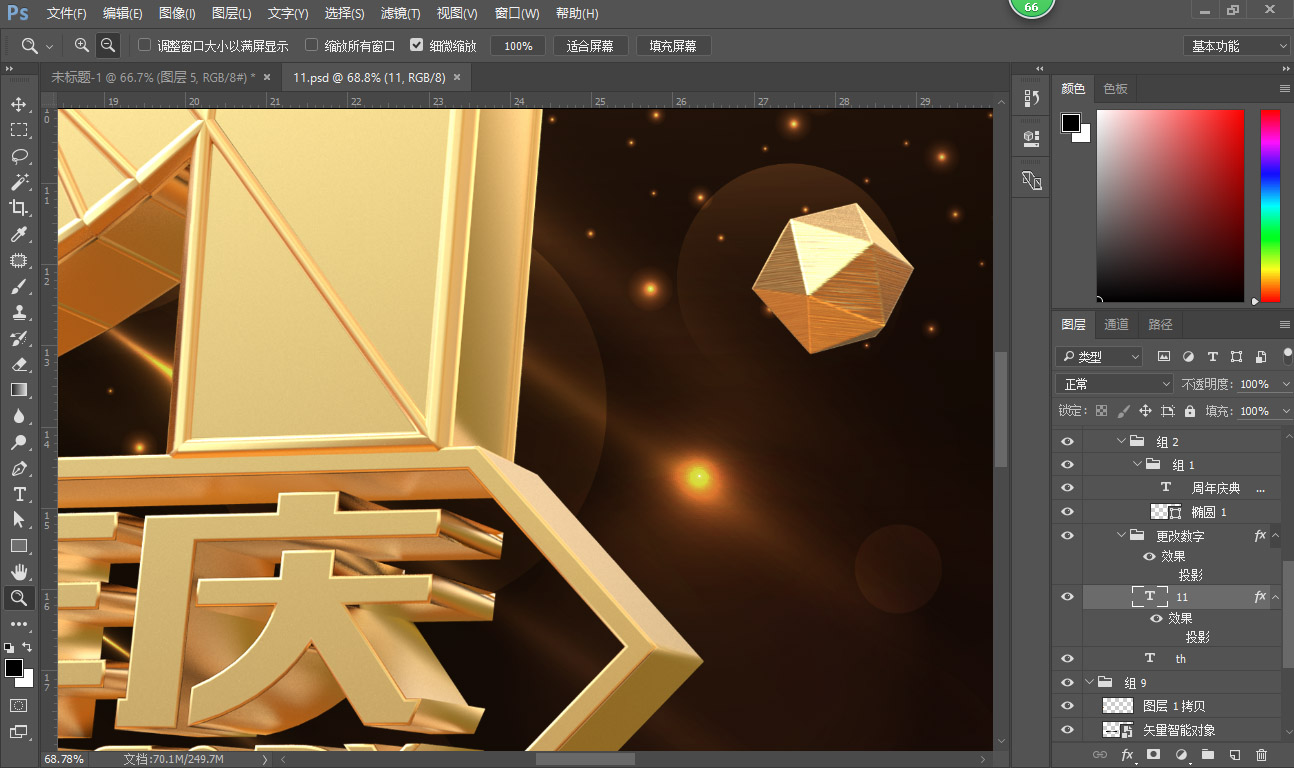Open the 图层(L) menu
The image size is (1294, 768).
[232, 13]
